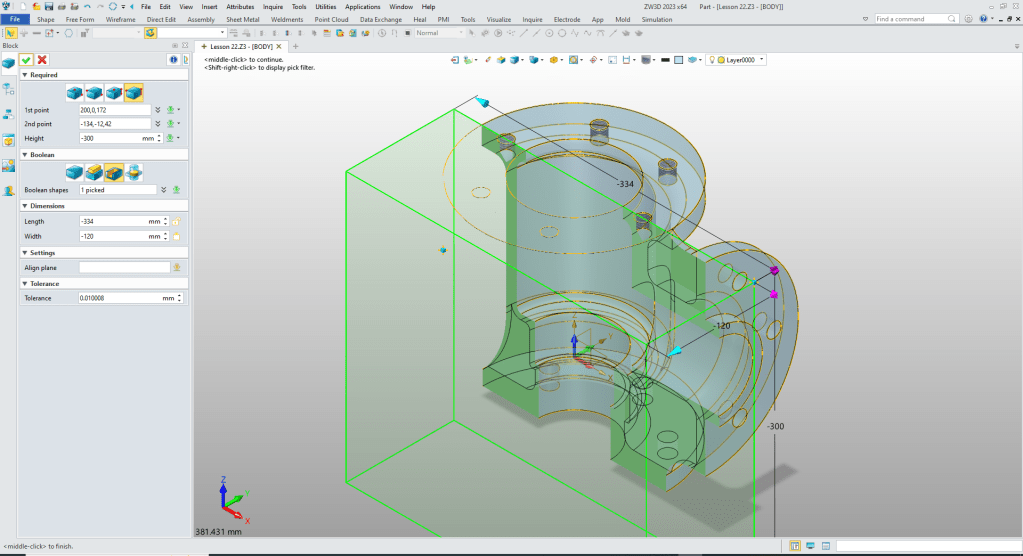The width and height of the screenshot is (1023, 556).
Task: Toggle the lock beside Width dimension
Action: [176, 236]
